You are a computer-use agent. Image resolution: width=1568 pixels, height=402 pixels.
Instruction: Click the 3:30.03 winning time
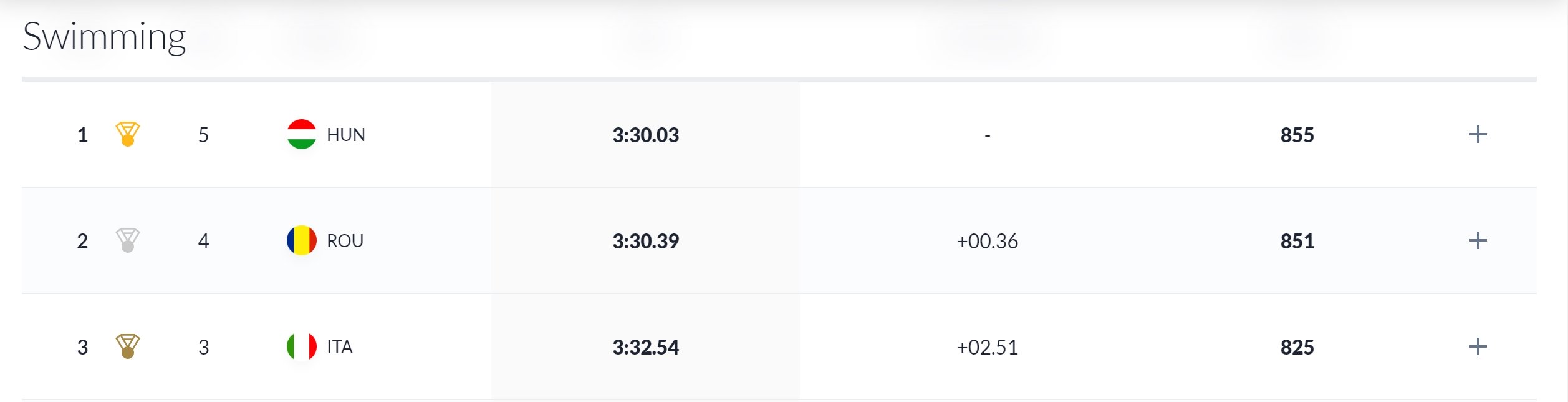coord(645,135)
